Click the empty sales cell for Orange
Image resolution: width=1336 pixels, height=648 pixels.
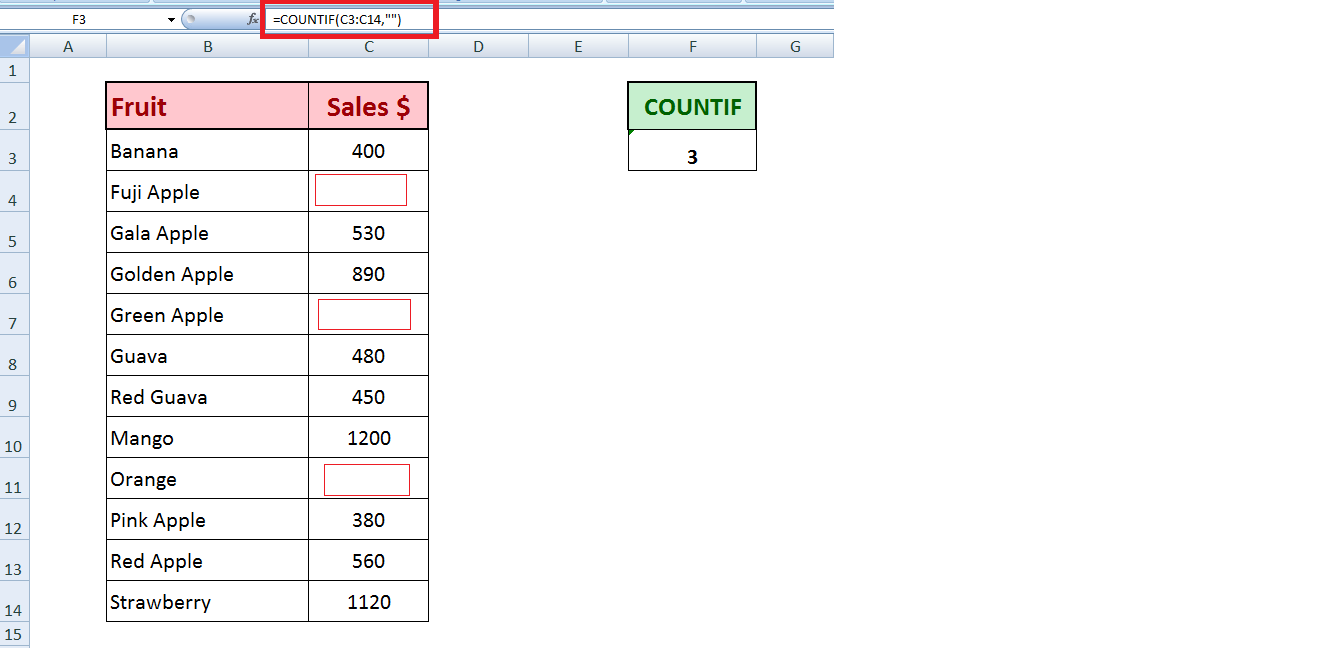coord(367,479)
